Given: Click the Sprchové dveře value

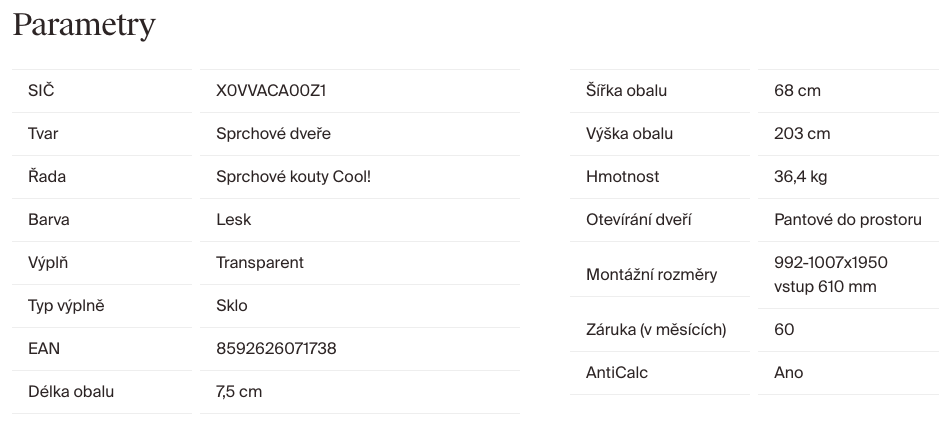Looking at the screenshot, I should click(x=273, y=134).
